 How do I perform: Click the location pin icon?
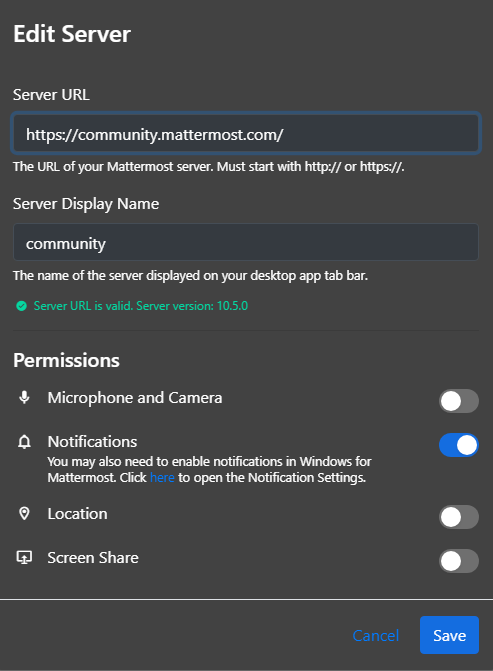24,514
